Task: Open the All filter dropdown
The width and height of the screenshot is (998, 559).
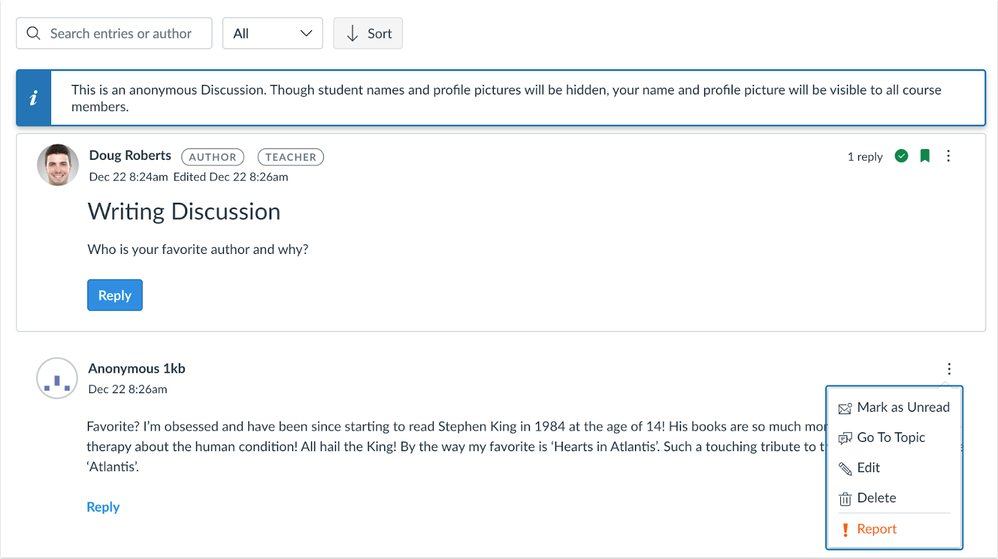Action: [x=272, y=33]
